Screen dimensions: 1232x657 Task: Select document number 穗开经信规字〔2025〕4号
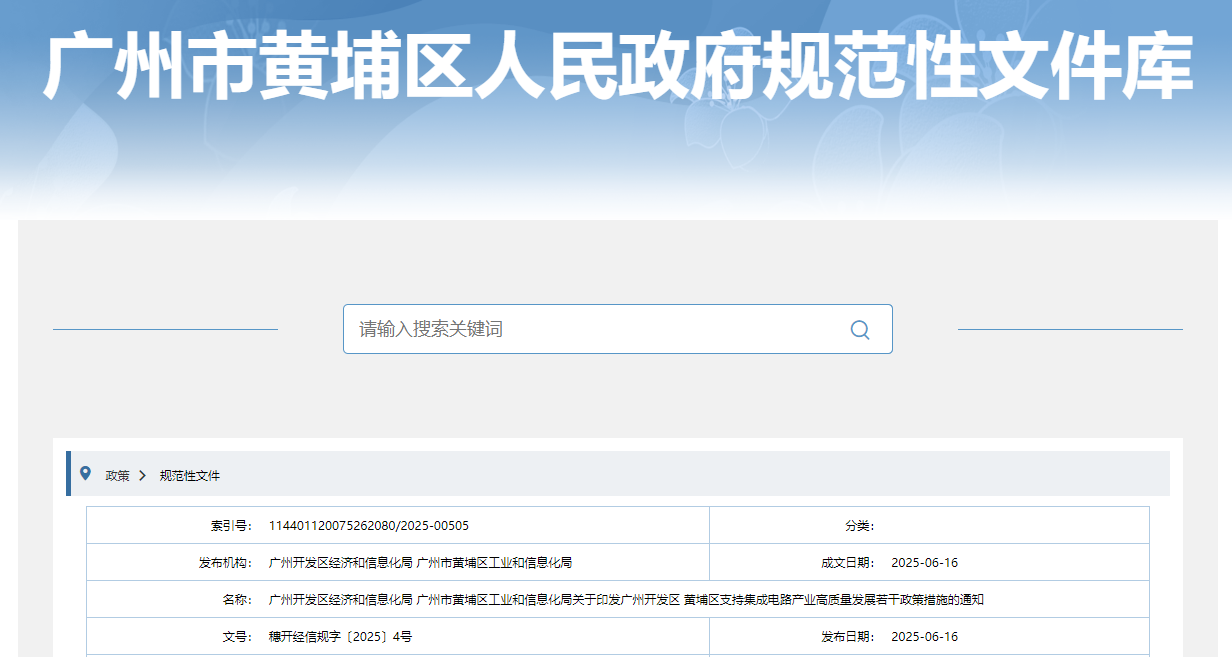click(x=340, y=637)
